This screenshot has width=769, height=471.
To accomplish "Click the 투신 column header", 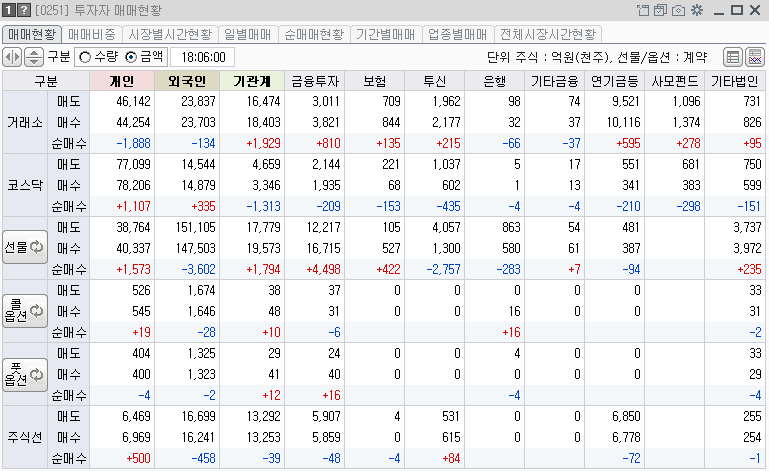I will [435, 81].
